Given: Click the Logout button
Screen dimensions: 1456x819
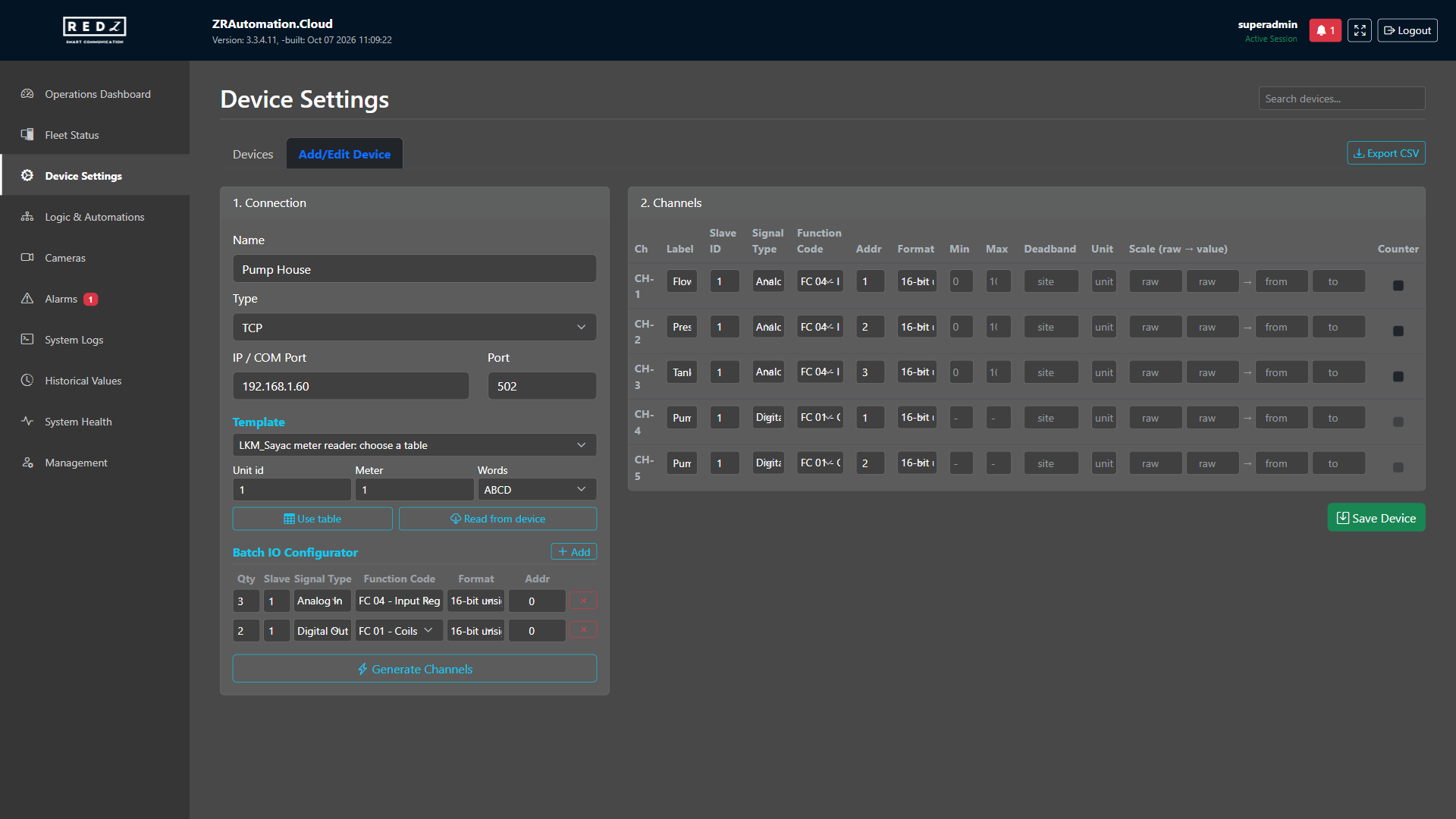Looking at the screenshot, I should pyautogui.click(x=1407, y=30).
